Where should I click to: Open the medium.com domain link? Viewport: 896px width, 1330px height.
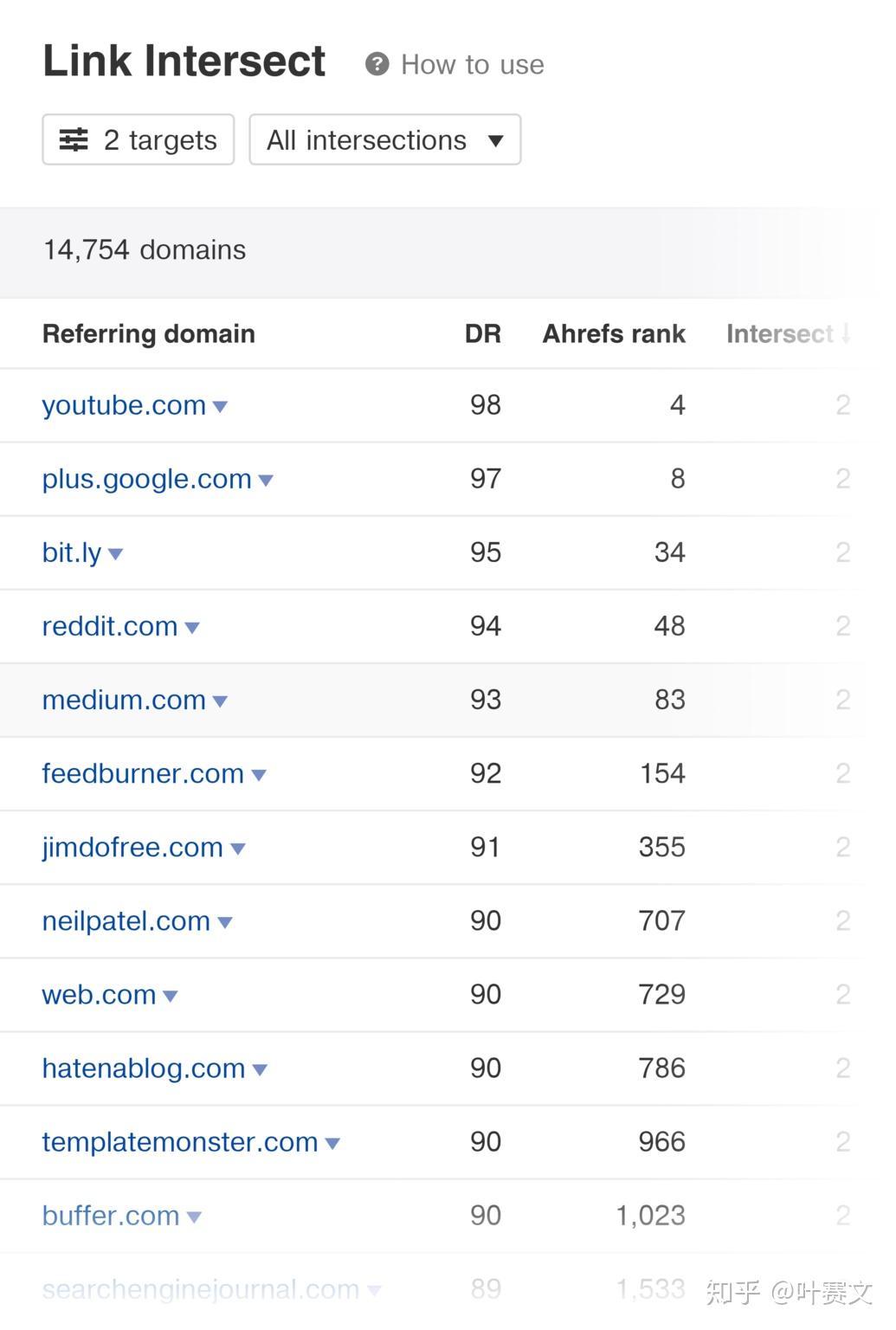124,700
